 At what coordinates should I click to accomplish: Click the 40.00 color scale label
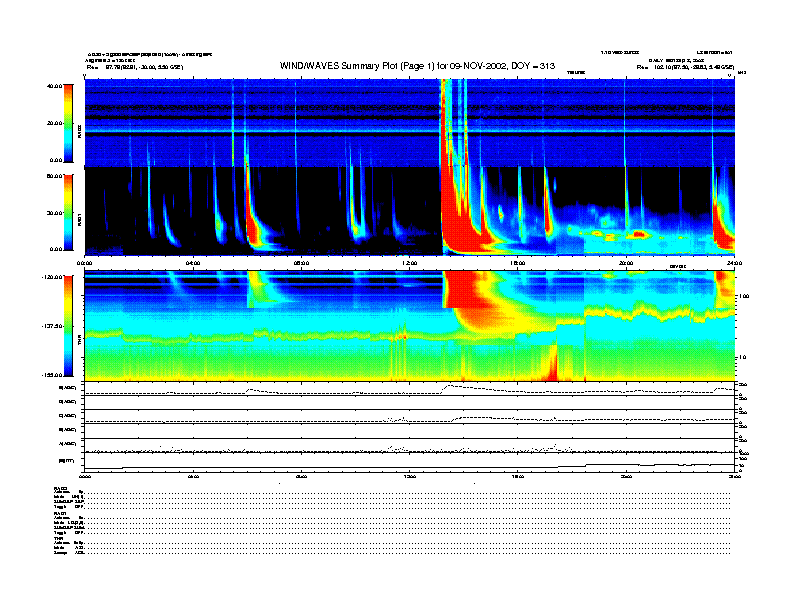coord(54,86)
